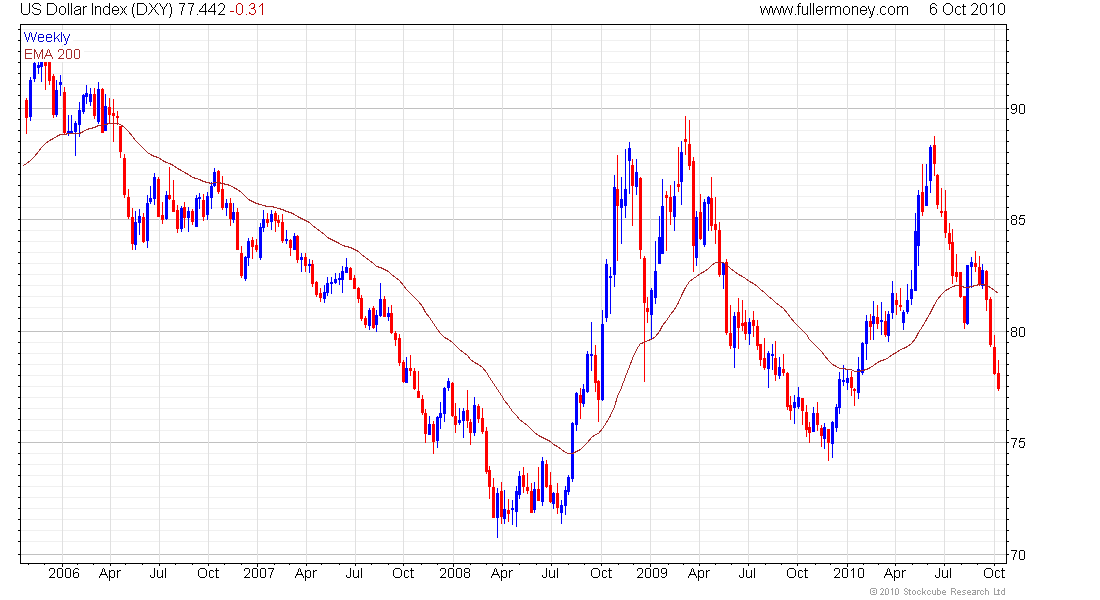Click the 2008 year axis label

click(x=455, y=573)
